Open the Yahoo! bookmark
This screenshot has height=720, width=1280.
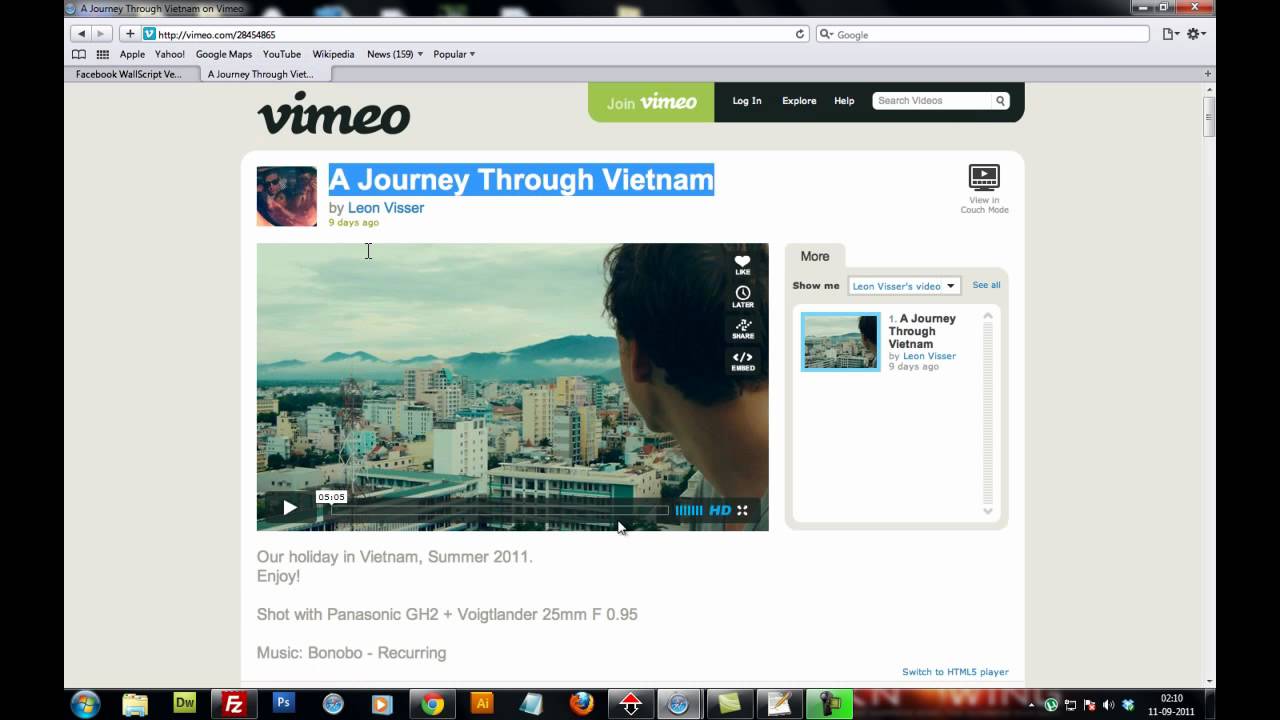tap(170, 54)
